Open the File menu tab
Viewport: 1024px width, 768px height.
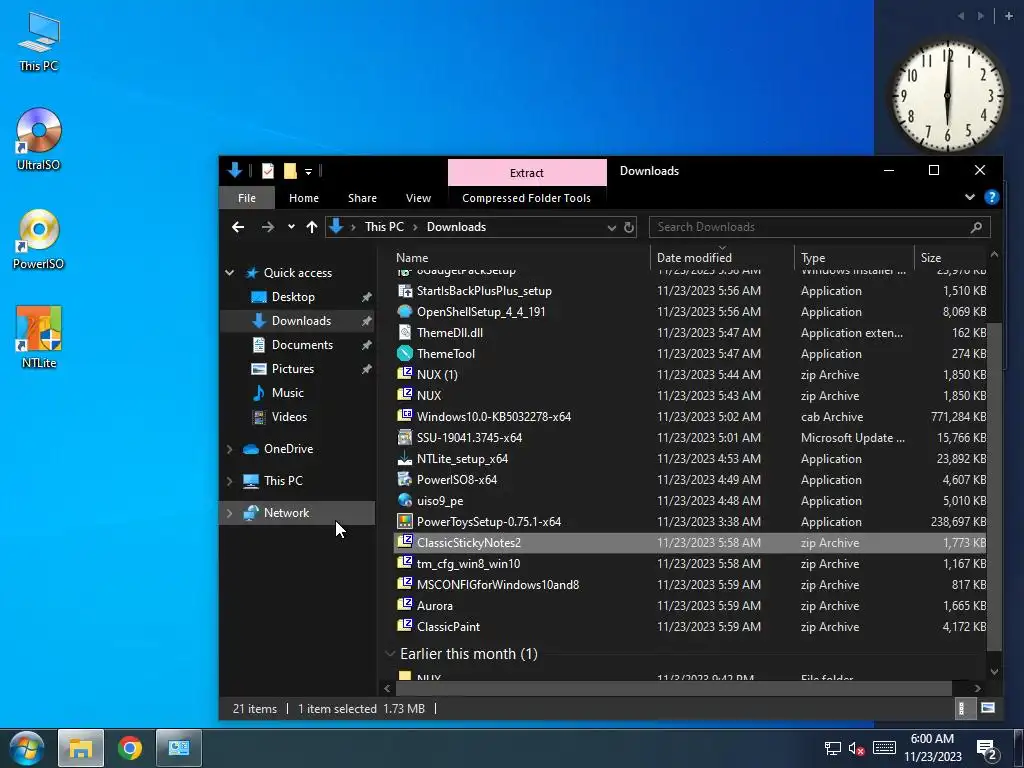[247, 198]
